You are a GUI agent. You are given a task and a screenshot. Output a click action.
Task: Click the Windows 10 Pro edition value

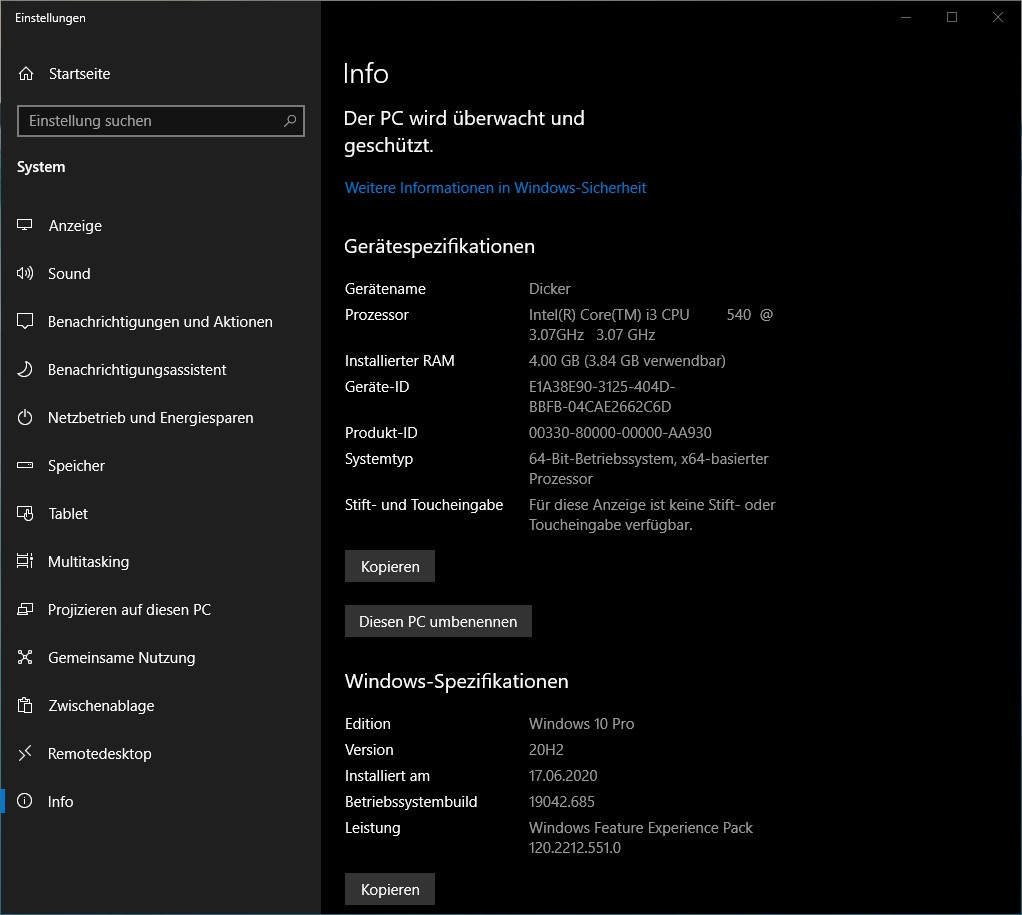581,724
